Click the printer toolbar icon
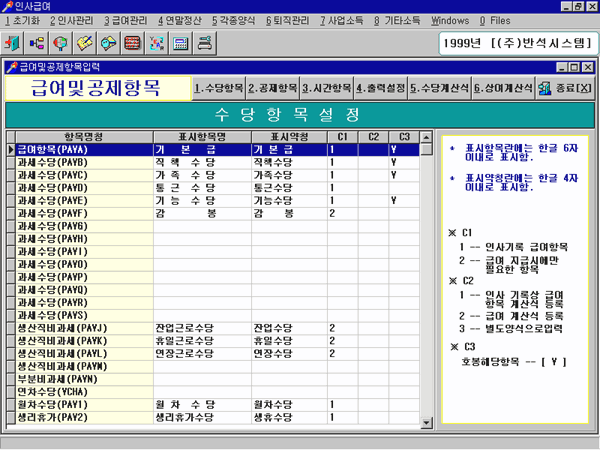The height and width of the screenshot is (450, 600). pyautogui.click(x=204, y=44)
